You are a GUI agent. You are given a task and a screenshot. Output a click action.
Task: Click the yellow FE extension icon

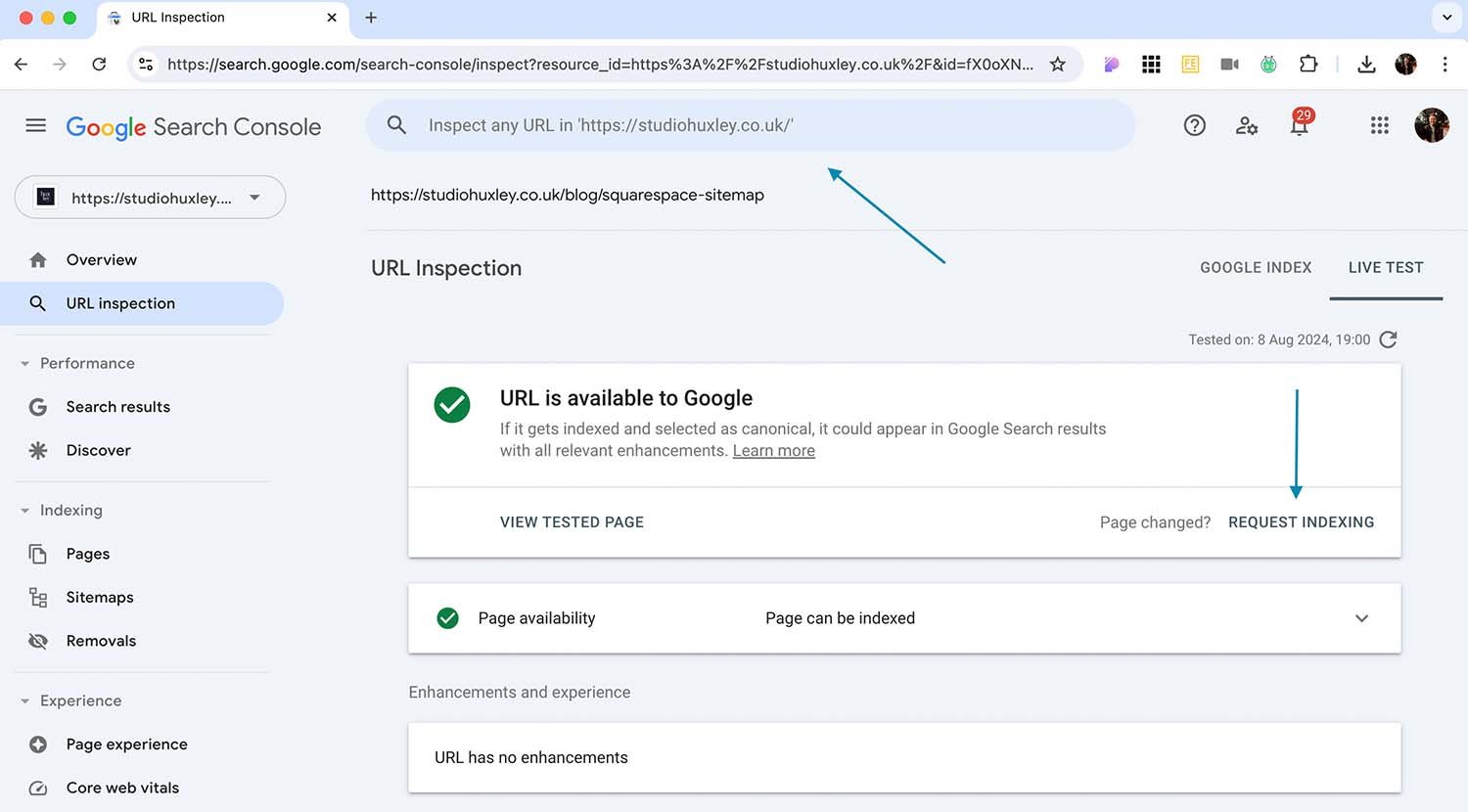(1190, 65)
